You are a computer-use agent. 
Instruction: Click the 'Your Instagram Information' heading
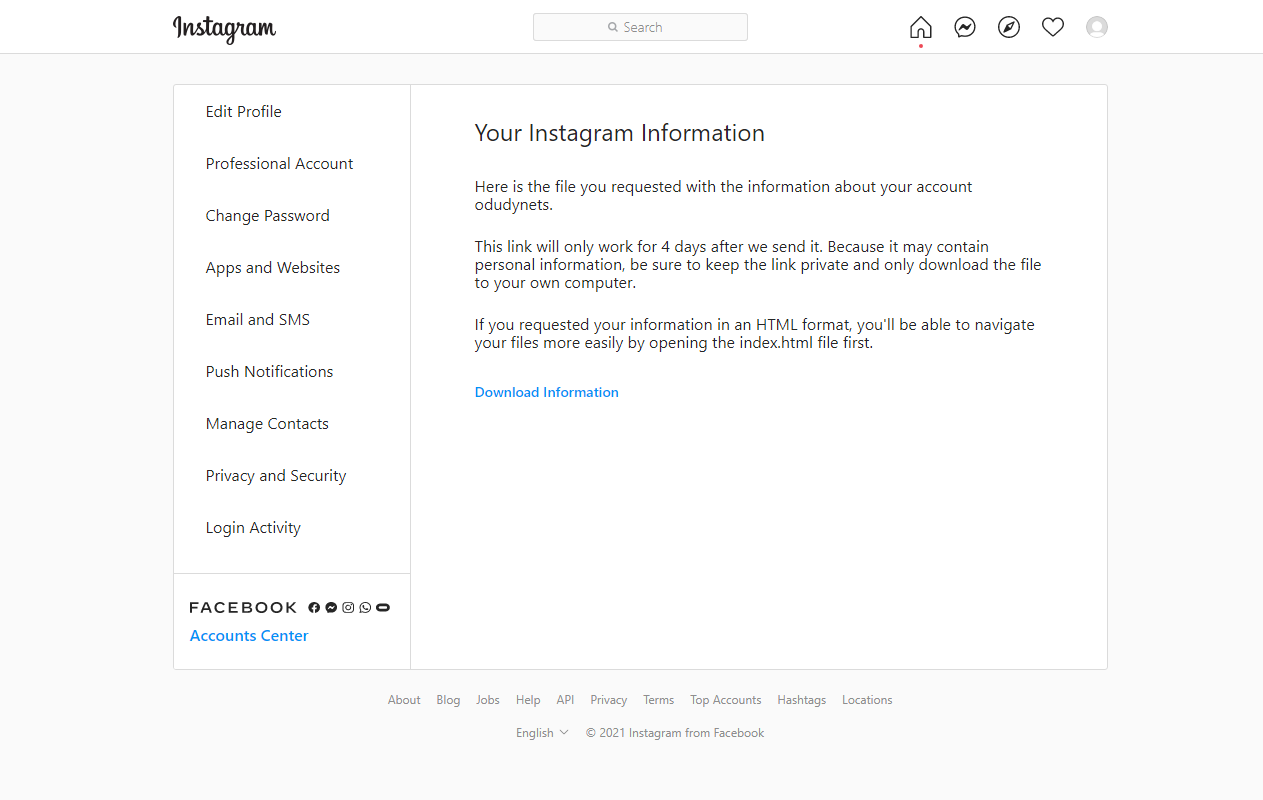coord(620,133)
